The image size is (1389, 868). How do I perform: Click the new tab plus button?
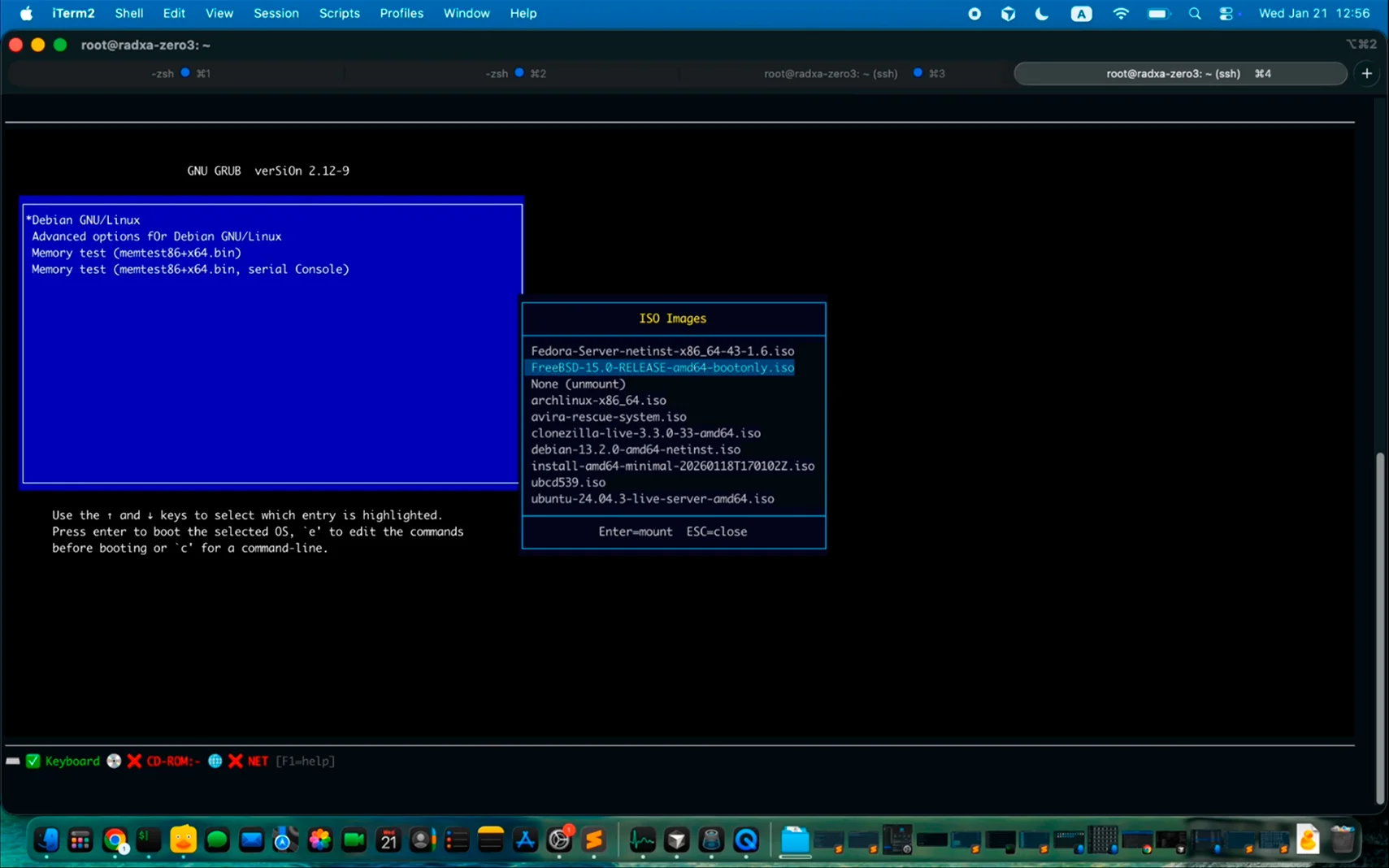(1369, 73)
